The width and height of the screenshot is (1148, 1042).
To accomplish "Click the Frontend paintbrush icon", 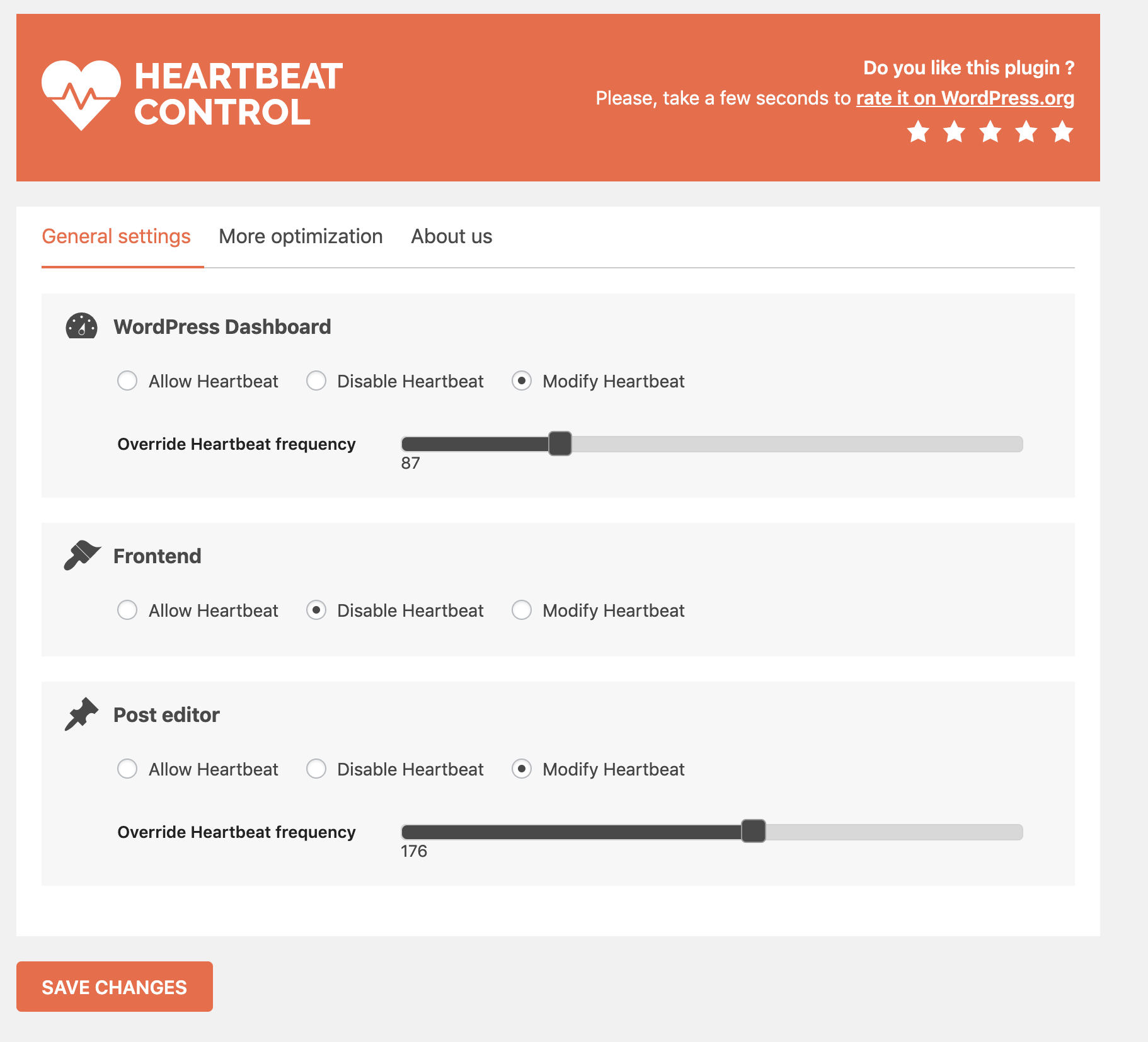I will 81,556.
